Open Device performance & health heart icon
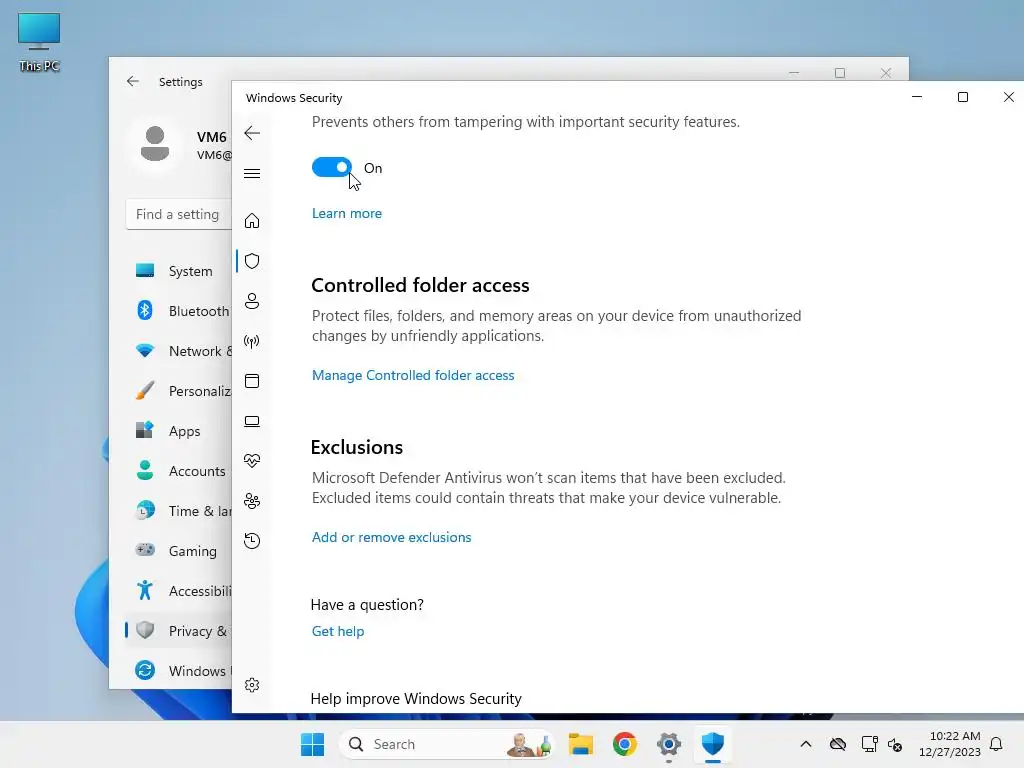The image size is (1024, 768). click(x=252, y=461)
